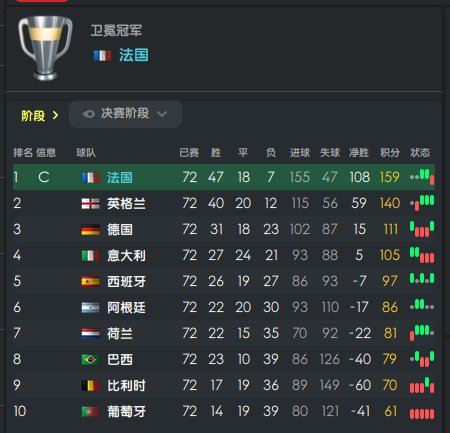This screenshot has height=433, width=450.
Task: Click the Portugal flag icon in row 10
Action: coord(91,411)
